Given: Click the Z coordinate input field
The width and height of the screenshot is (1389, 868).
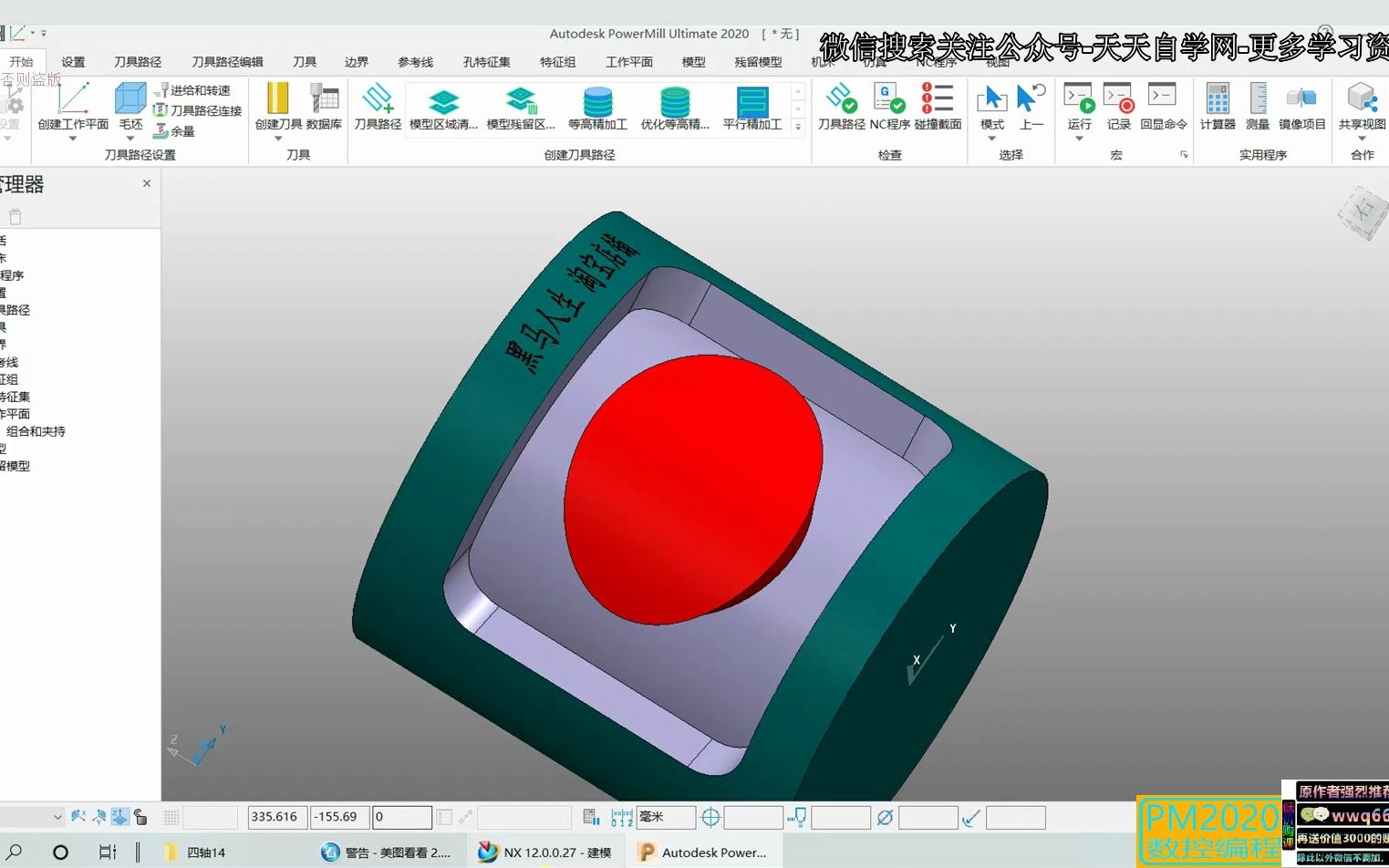Looking at the screenshot, I should (401, 817).
